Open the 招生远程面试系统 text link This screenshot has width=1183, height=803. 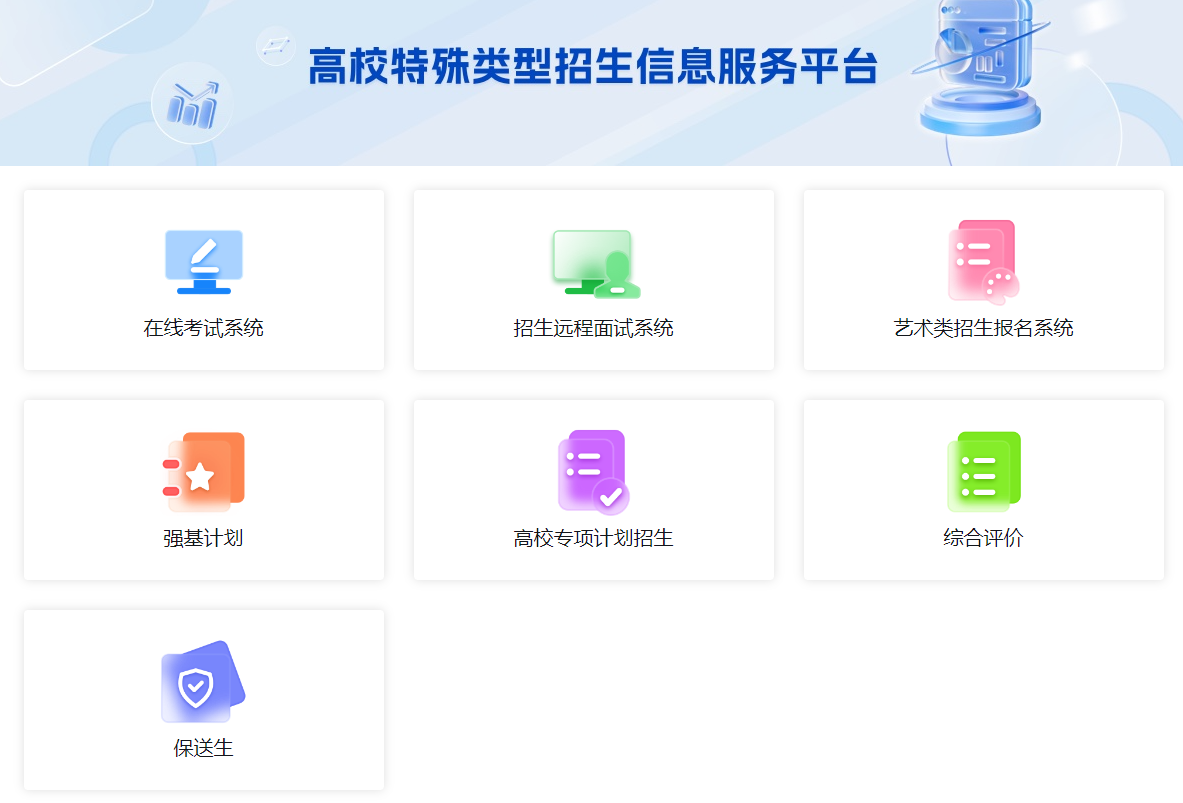coord(594,328)
